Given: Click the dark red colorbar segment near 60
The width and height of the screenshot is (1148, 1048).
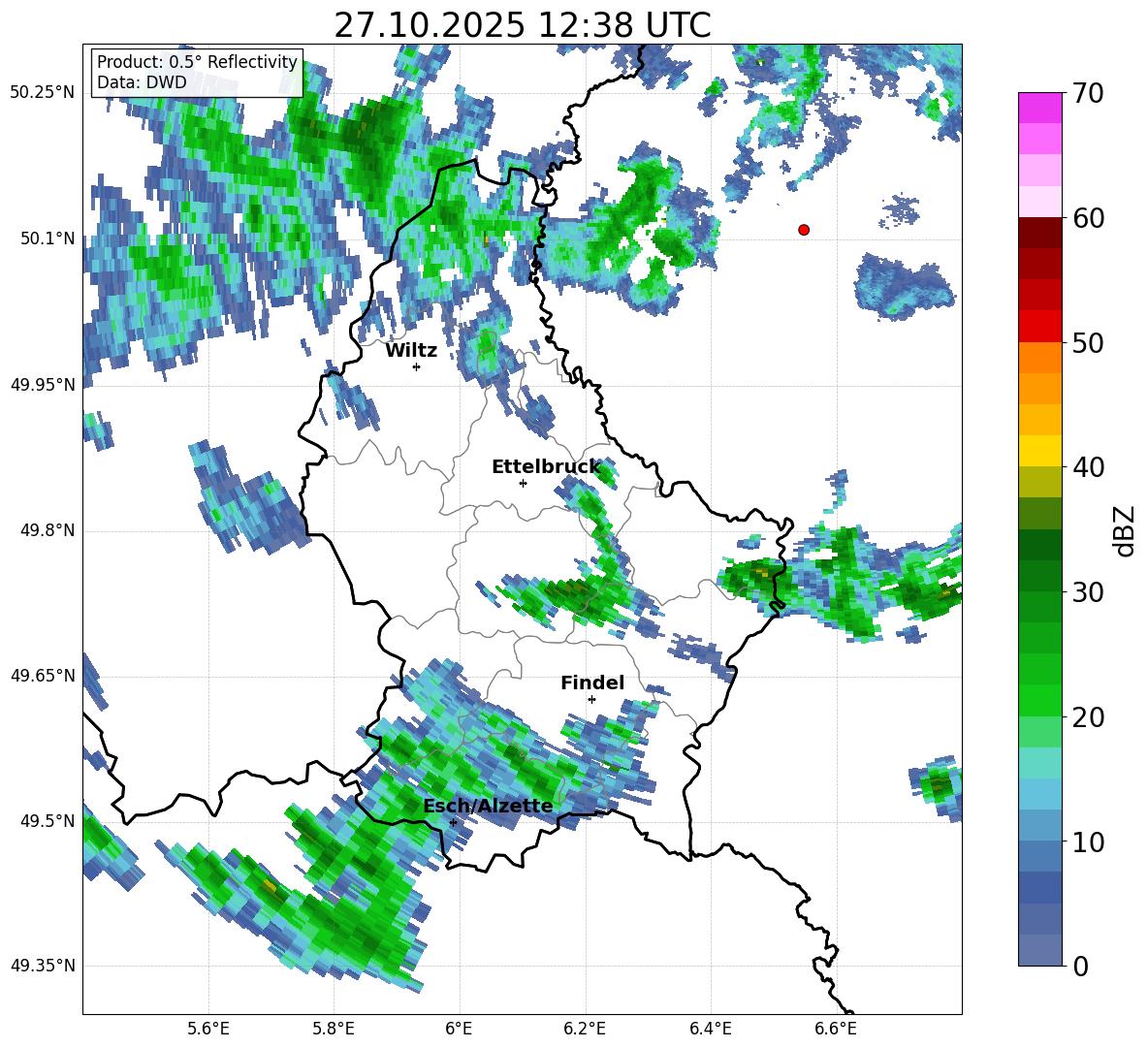Looking at the screenshot, I should click(x=1040, y=233).
